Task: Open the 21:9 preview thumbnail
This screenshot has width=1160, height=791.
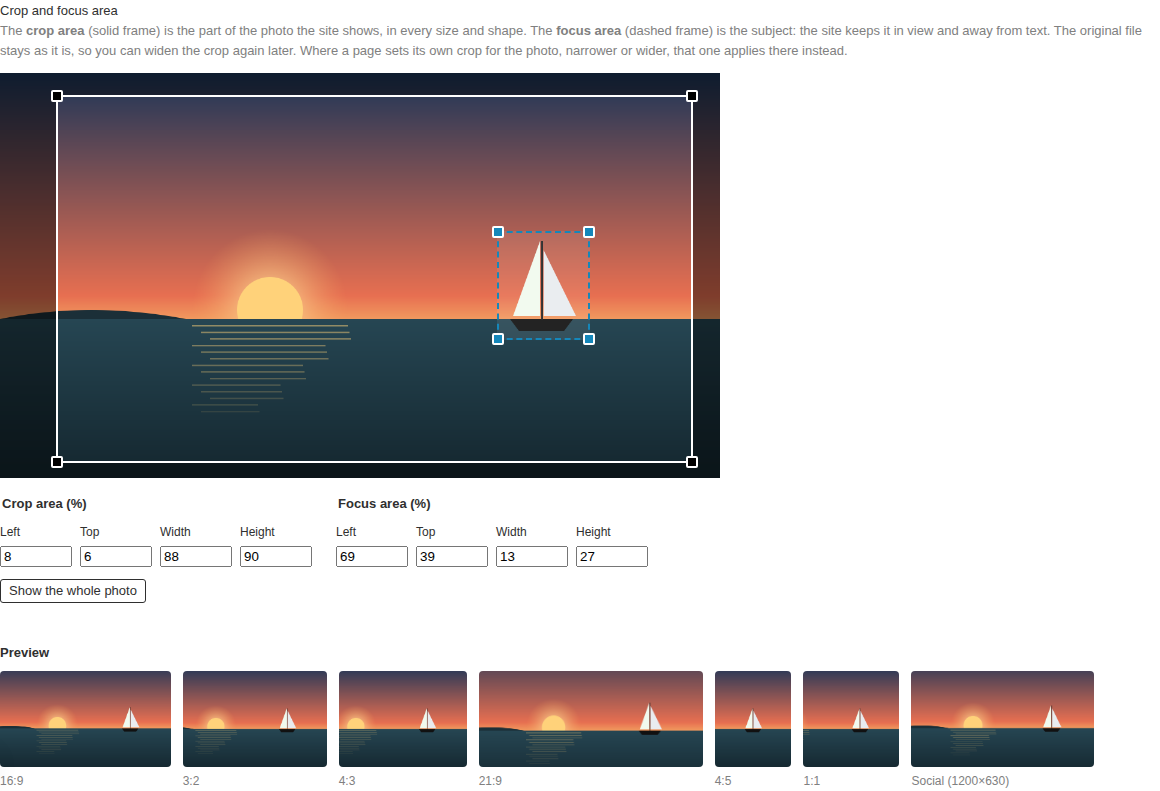Action: (x=591, y=718)
